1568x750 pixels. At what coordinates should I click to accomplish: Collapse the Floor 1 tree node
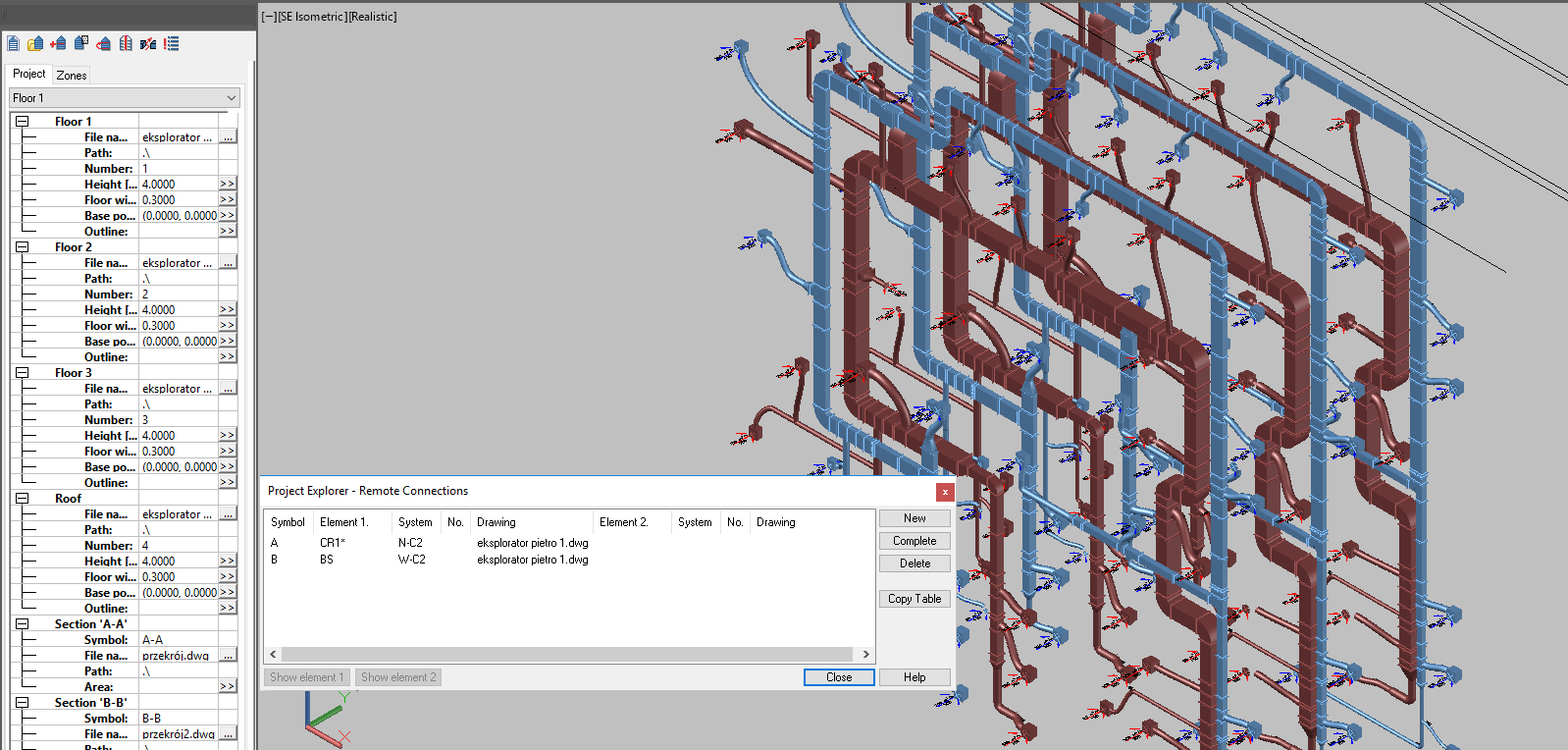click(x=22, y=122)
